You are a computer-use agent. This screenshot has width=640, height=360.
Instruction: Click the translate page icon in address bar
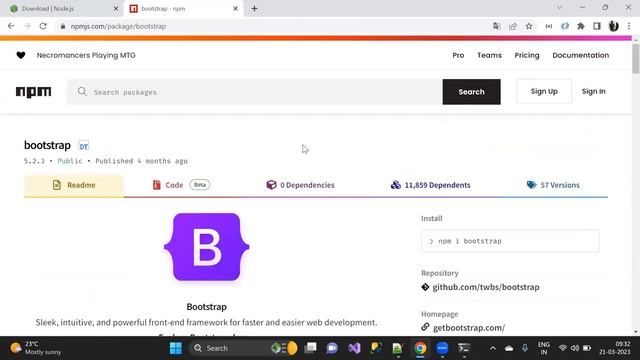tap(497, 26)
